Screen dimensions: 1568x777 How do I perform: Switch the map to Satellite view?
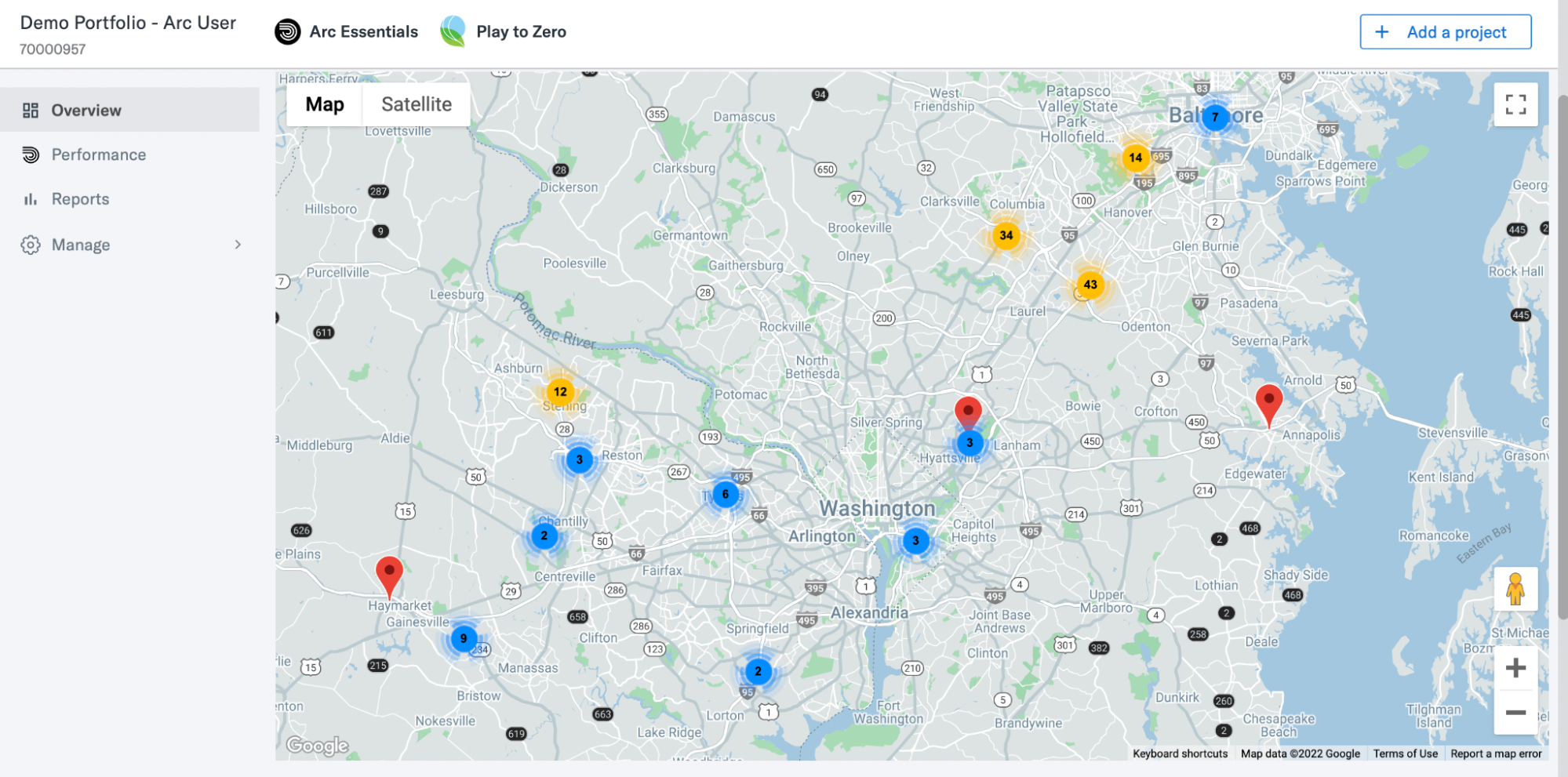[x=417, y=104]
